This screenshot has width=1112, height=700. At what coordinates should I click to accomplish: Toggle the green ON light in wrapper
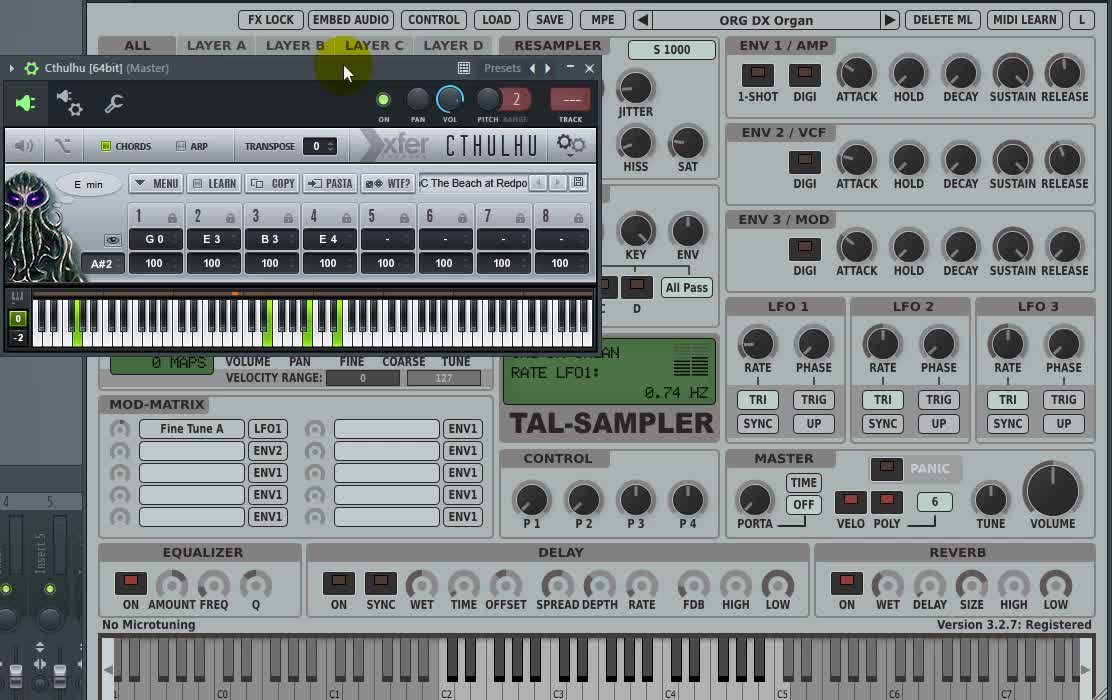click(383, 100)
